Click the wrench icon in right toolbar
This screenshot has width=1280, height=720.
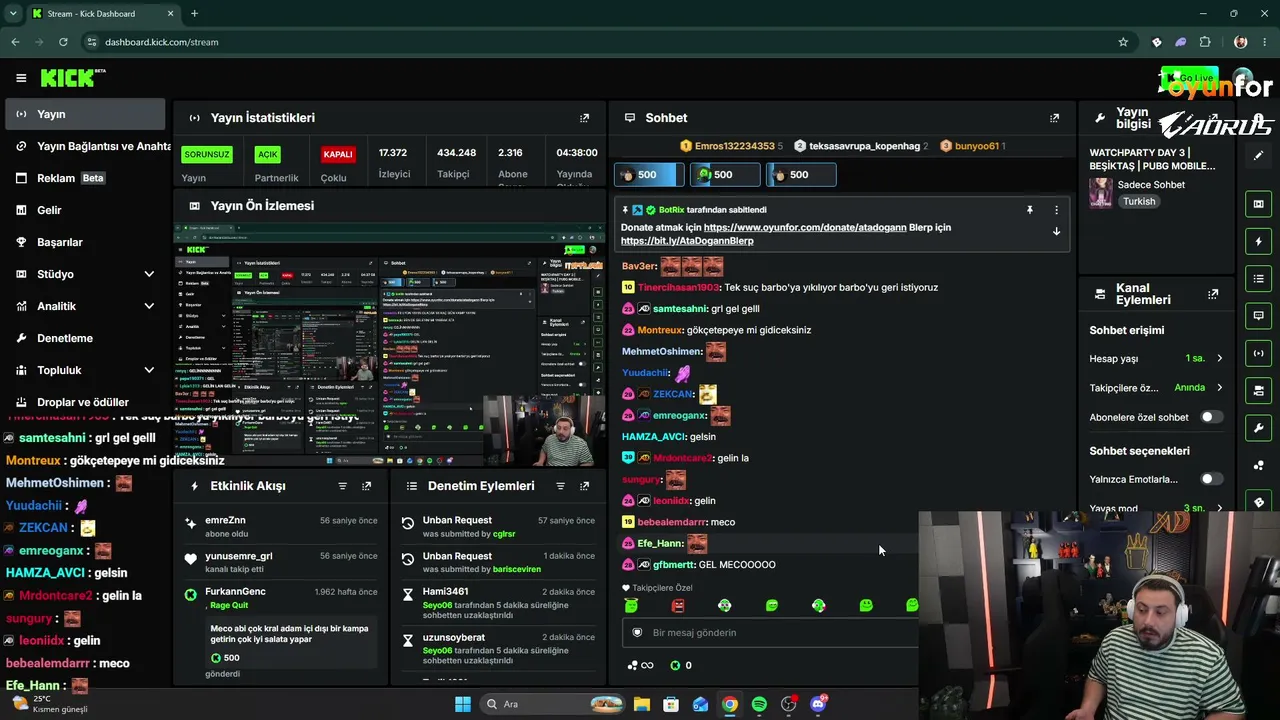click(x=1258, y=428)
